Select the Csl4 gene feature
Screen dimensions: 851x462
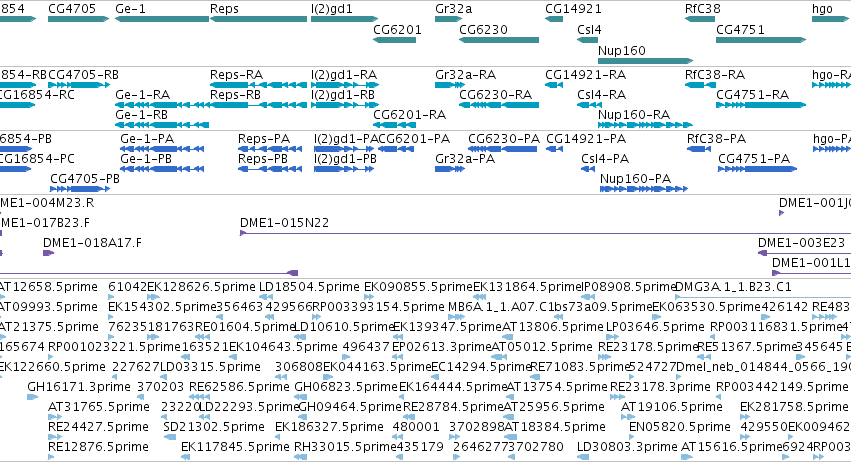(587, 40)
